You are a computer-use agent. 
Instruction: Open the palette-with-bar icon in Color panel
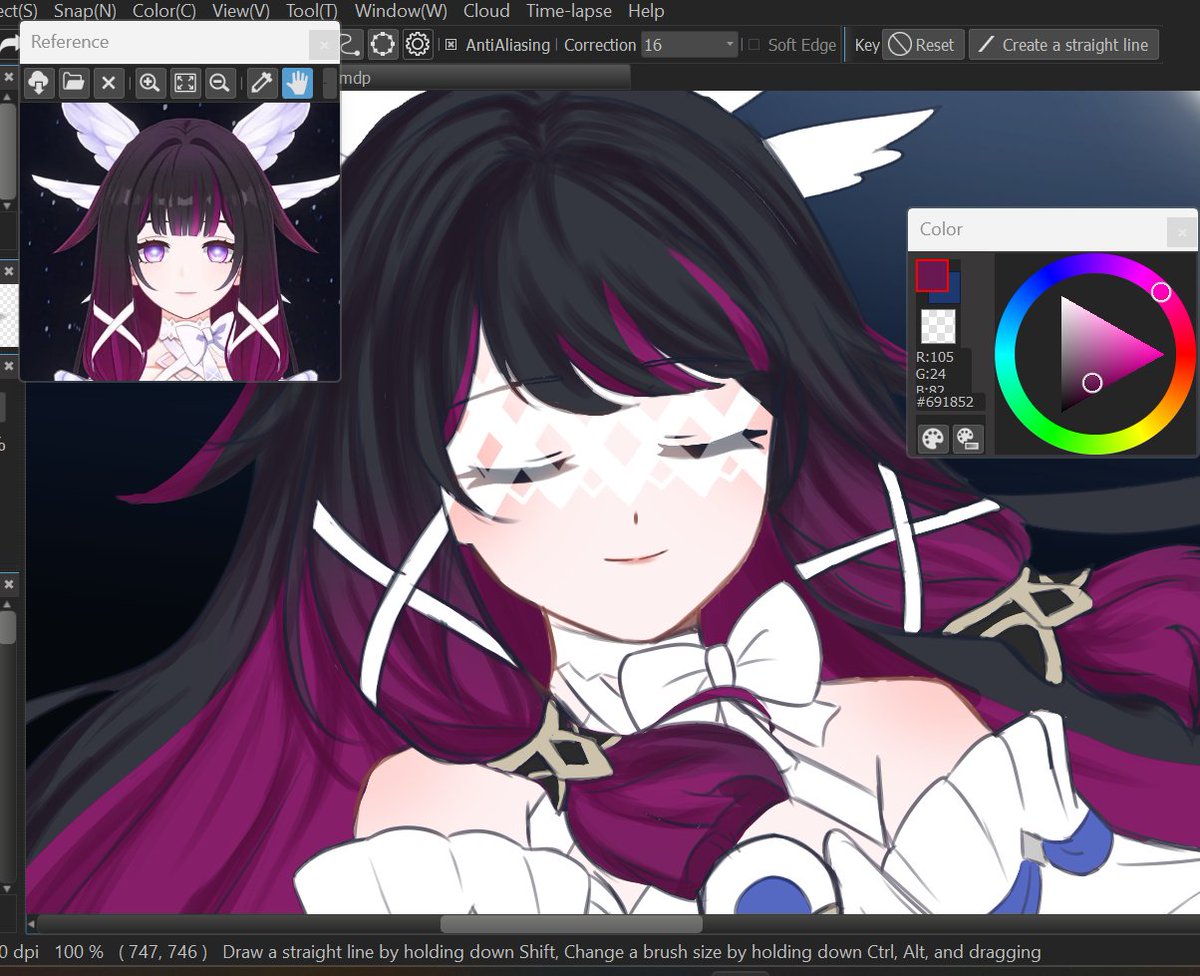click(968, 438)
